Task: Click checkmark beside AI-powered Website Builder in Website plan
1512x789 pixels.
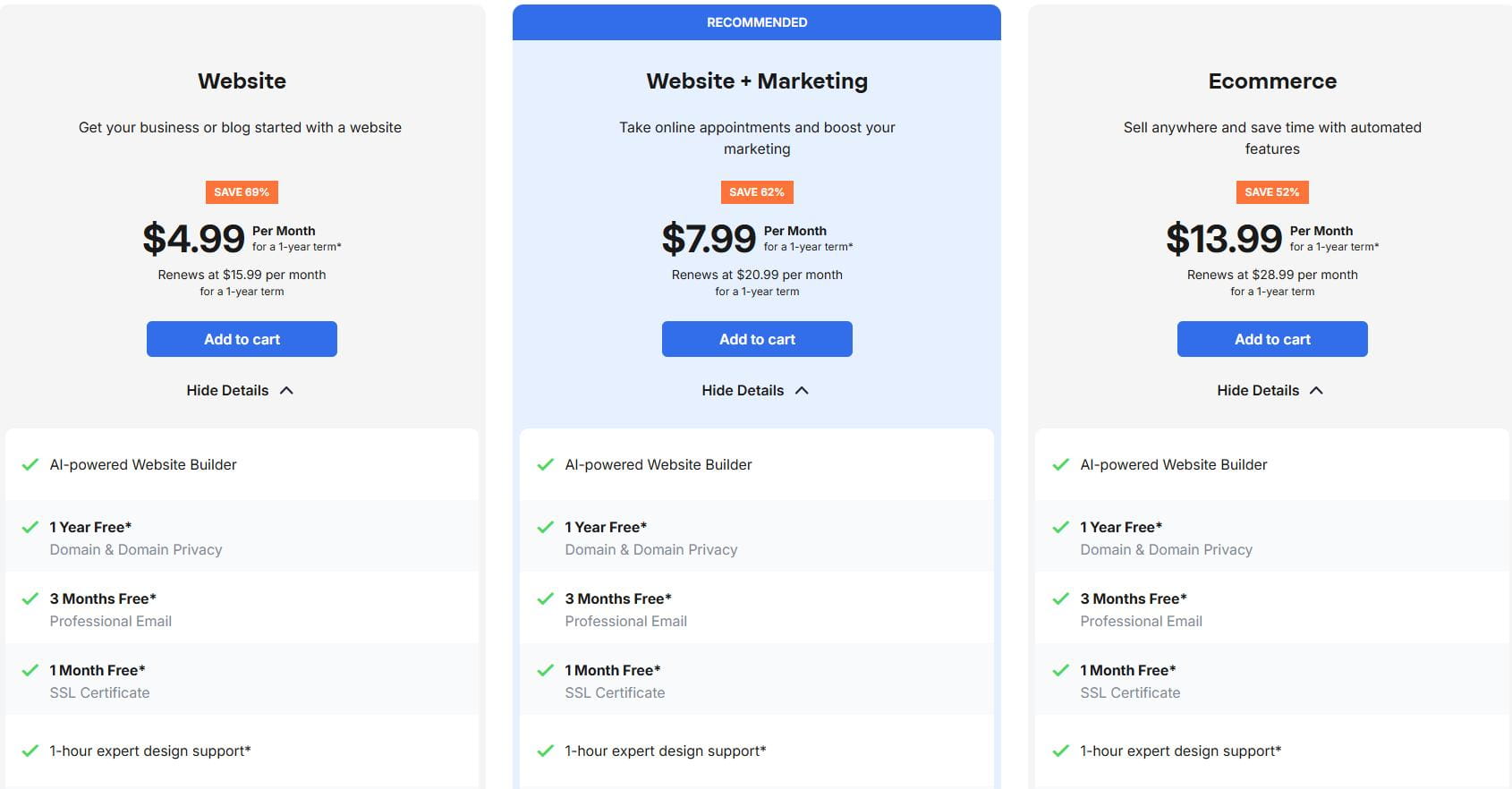Action: coord(30,464)
